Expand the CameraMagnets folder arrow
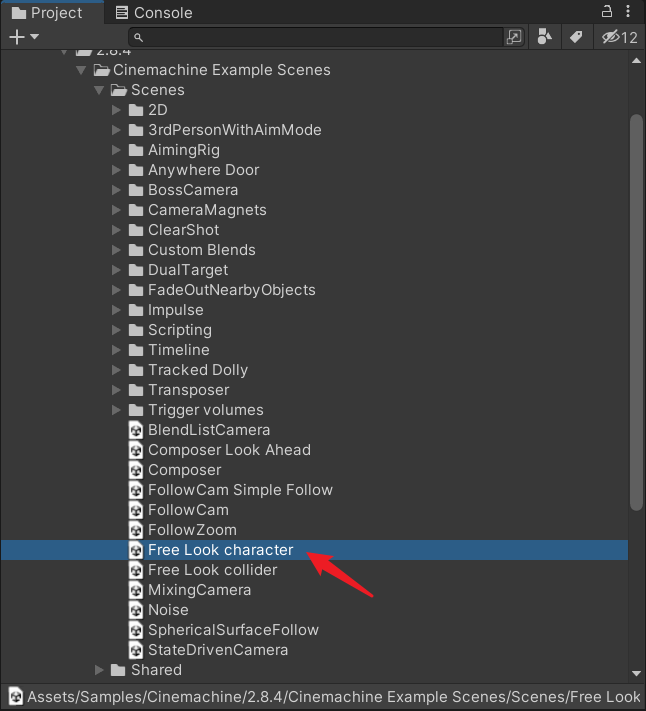Viewport: 646px width, 711px height. [117, 210]
